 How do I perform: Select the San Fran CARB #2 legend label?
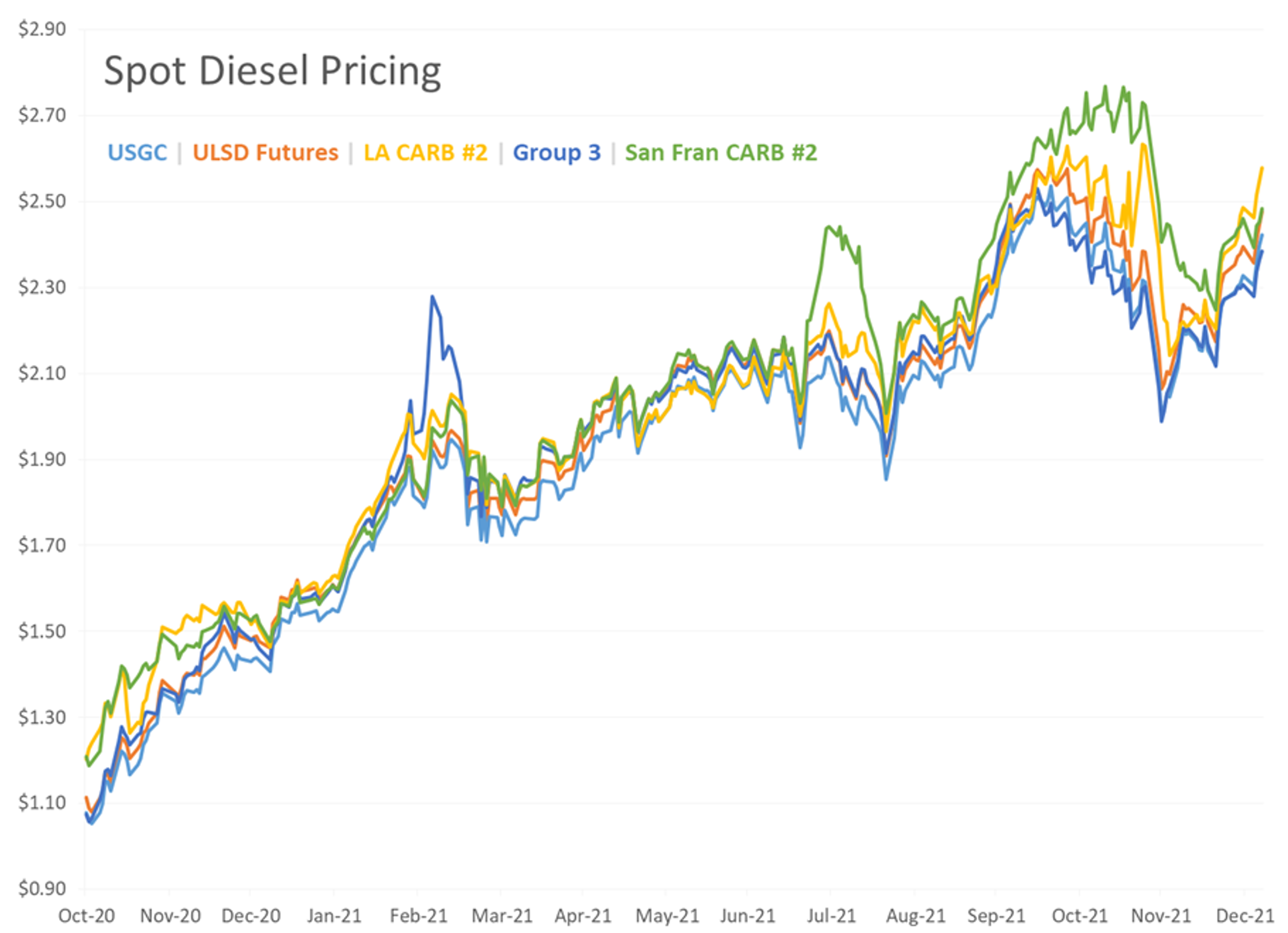tap(721, 152)
